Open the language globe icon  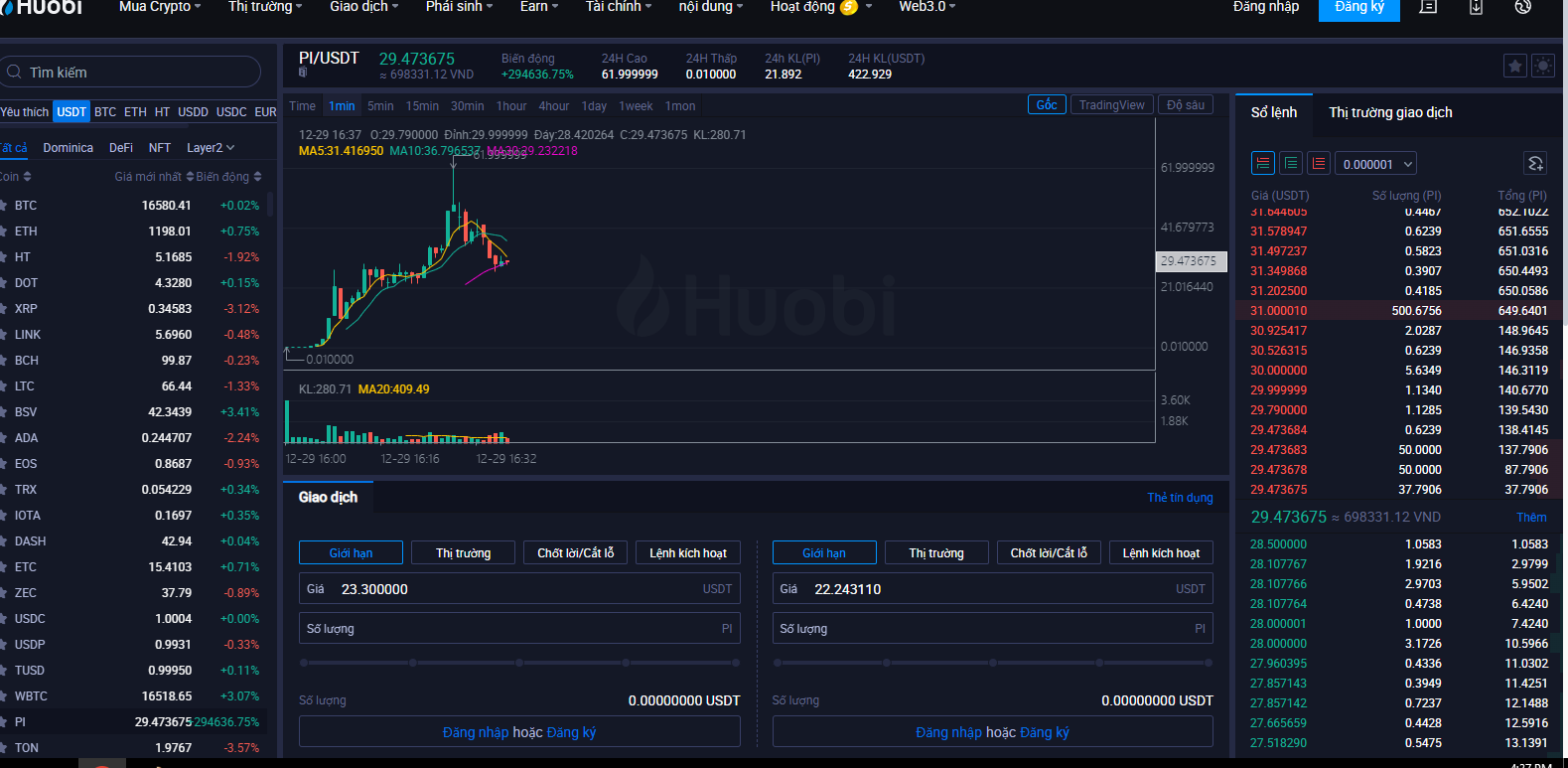click(x=1523, y=6)
